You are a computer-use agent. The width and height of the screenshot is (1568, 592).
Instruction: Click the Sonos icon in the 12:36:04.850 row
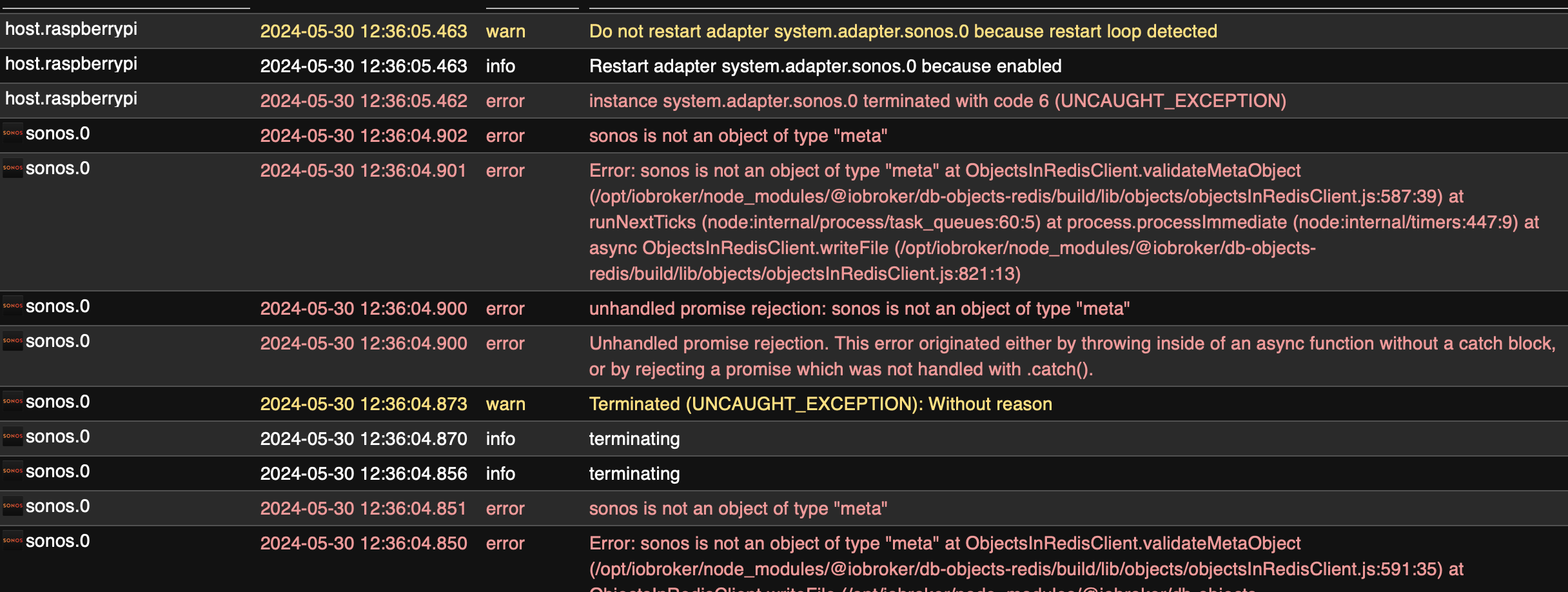coord(13,542)
